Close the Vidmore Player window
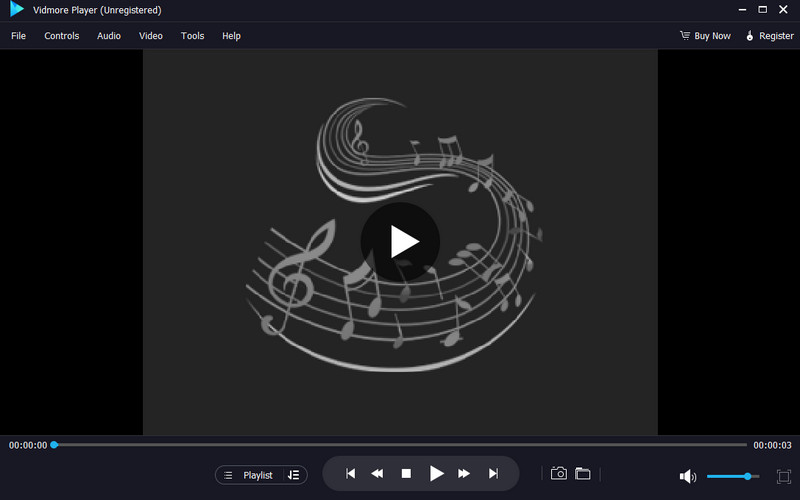Screen dimensions: 800x500 click(783, 9)
